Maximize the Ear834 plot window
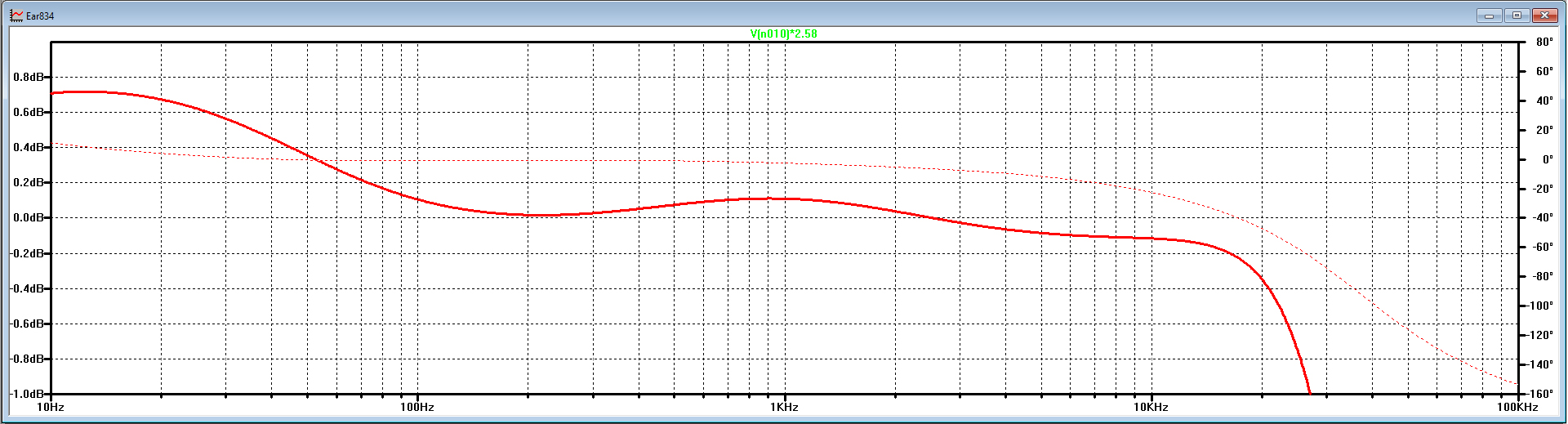The width and height of the screenshot is (1568, 424). pos(1517,16)
